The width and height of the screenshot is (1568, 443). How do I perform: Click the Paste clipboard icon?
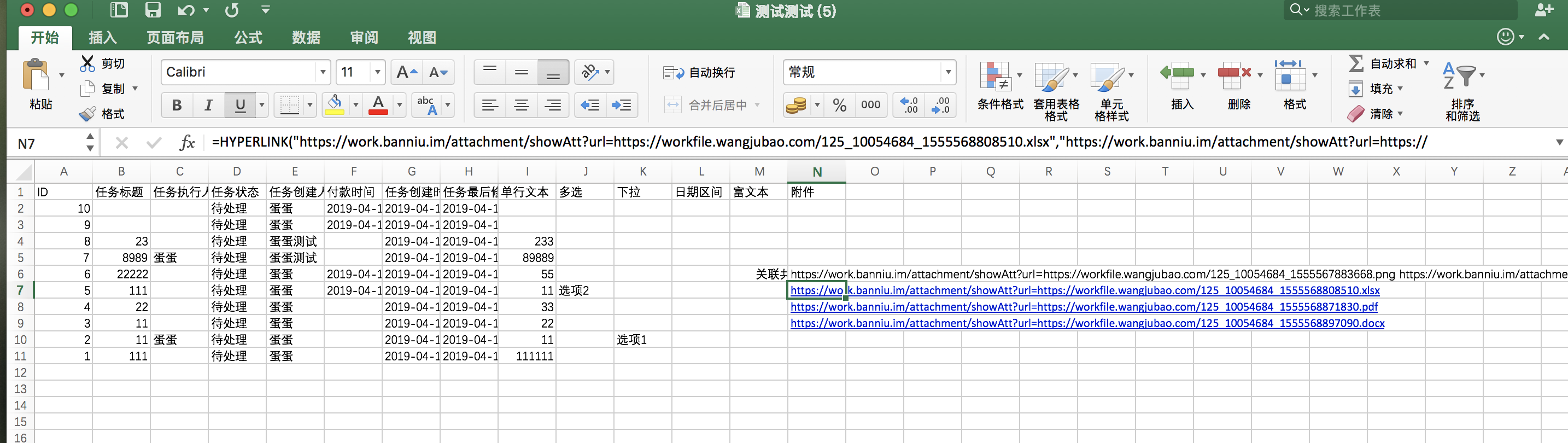[x=37, y=76]
